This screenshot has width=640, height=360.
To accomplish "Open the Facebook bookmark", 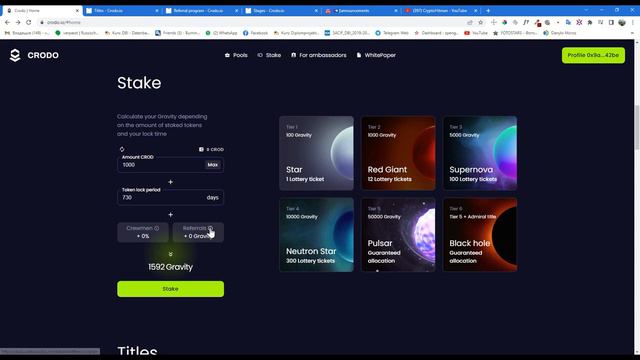I will pos(256,33).
